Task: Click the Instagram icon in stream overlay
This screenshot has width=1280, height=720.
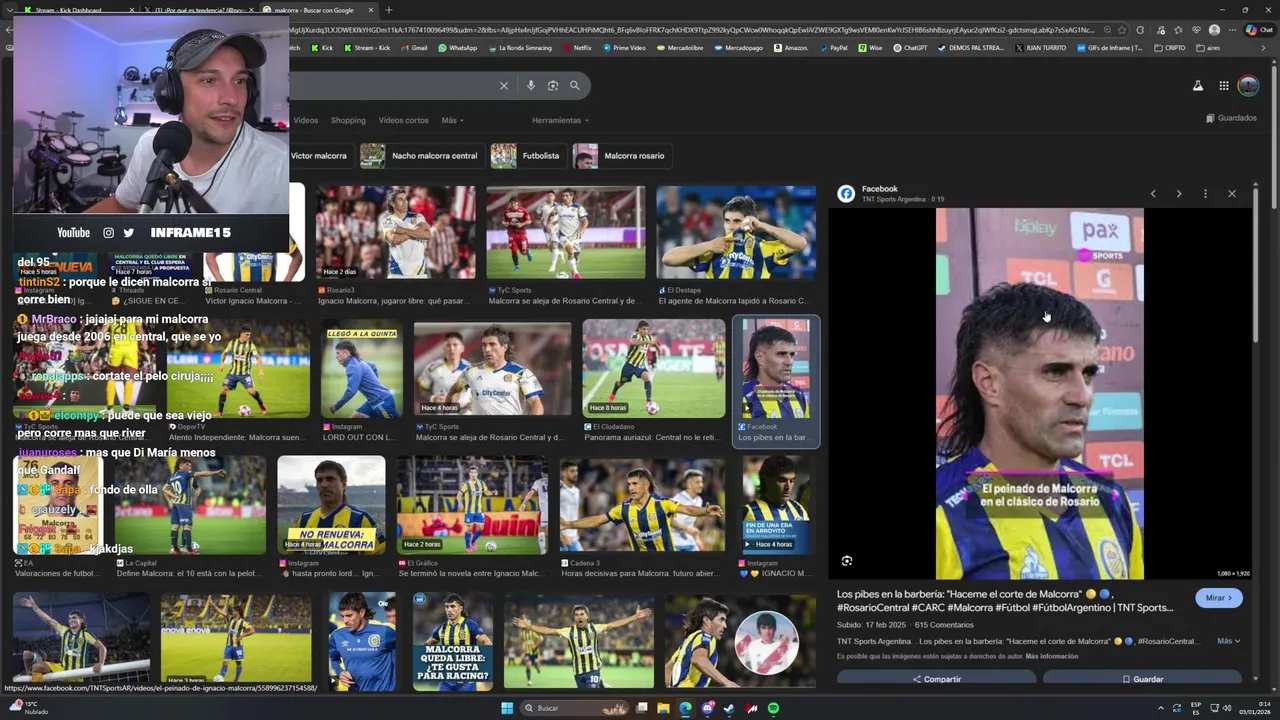Action: coord(108,233)
